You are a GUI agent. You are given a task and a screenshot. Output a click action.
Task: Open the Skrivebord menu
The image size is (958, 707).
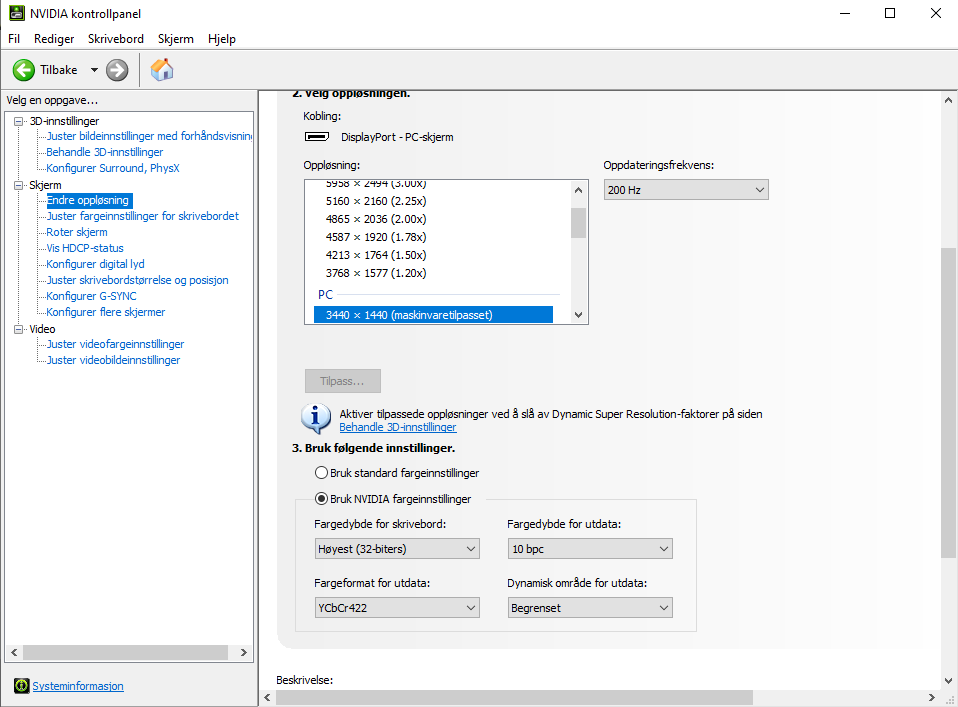pos(116,38)
